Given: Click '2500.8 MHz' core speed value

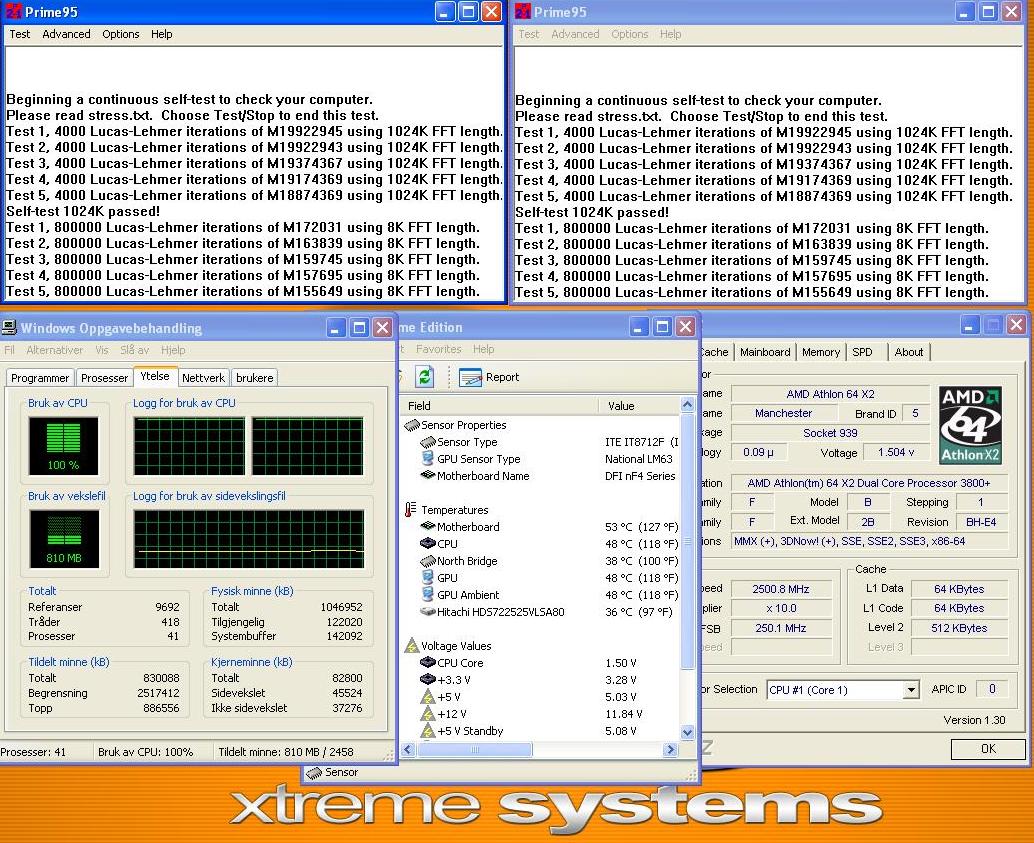Looking at the screenshot, I should click(x=781, y=589).
